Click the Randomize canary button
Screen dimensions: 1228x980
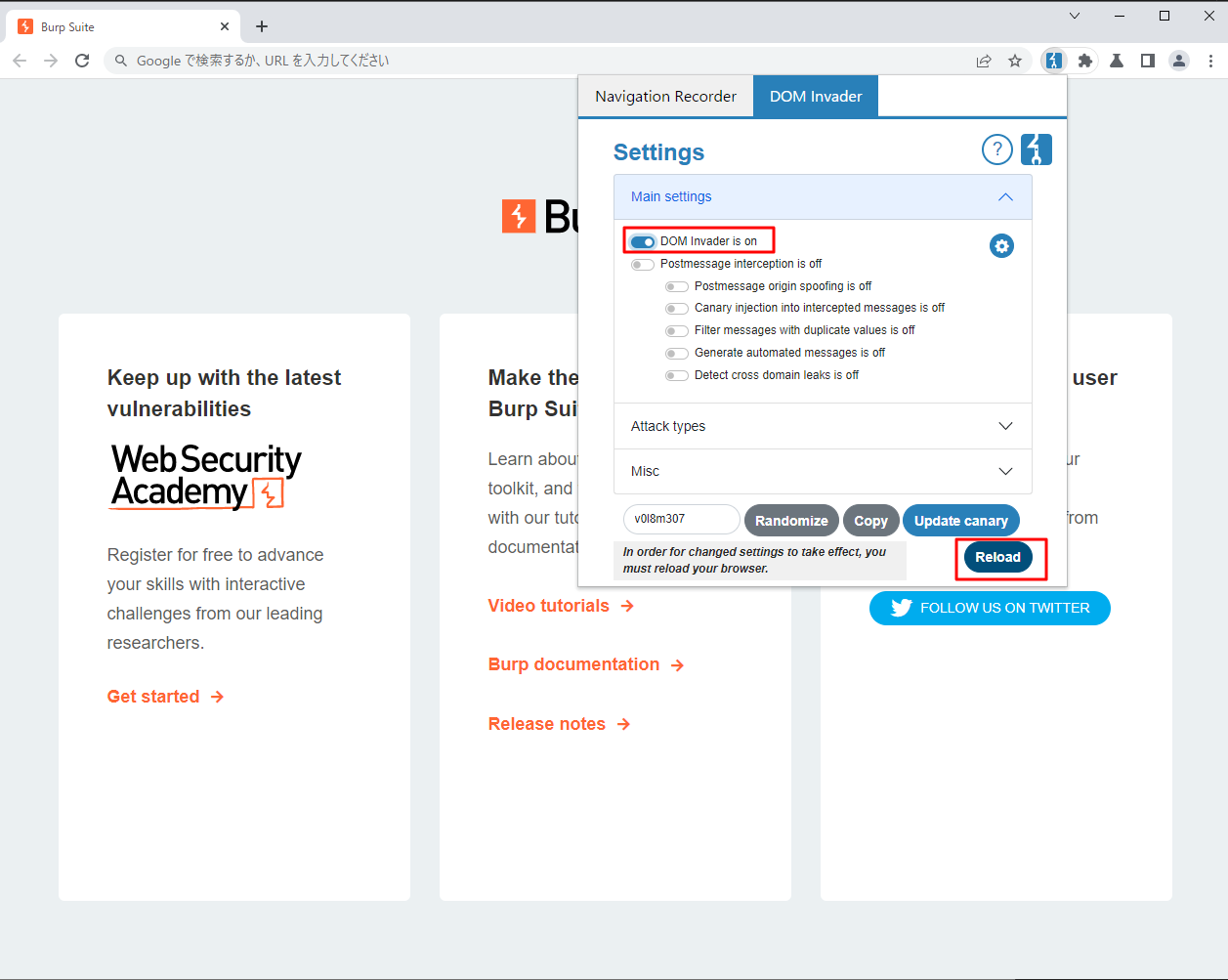(791, 521)
